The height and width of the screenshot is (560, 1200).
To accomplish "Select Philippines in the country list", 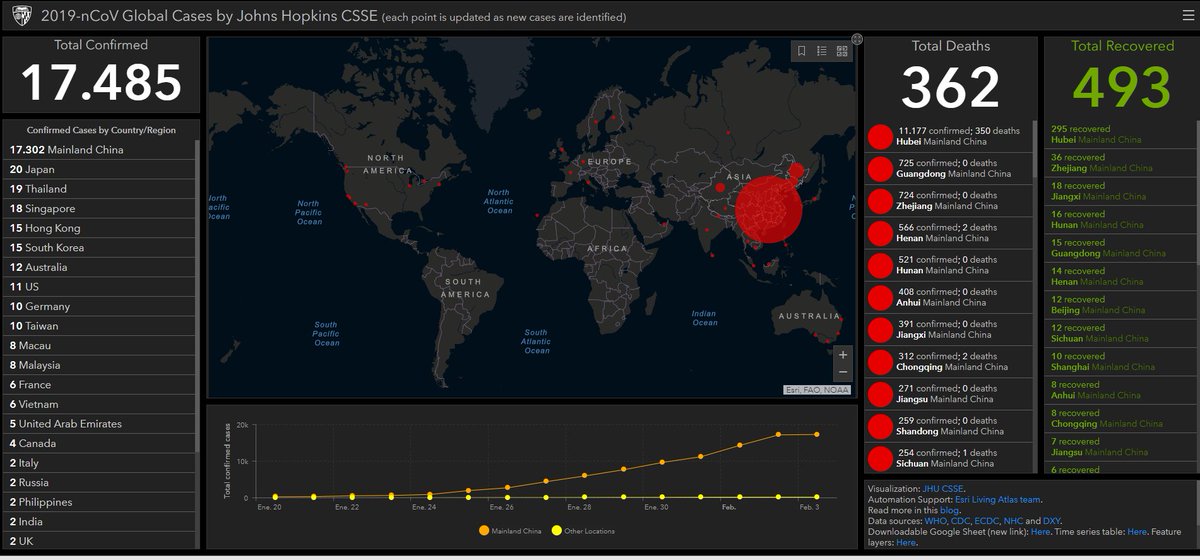I will (x=98, y=502).
